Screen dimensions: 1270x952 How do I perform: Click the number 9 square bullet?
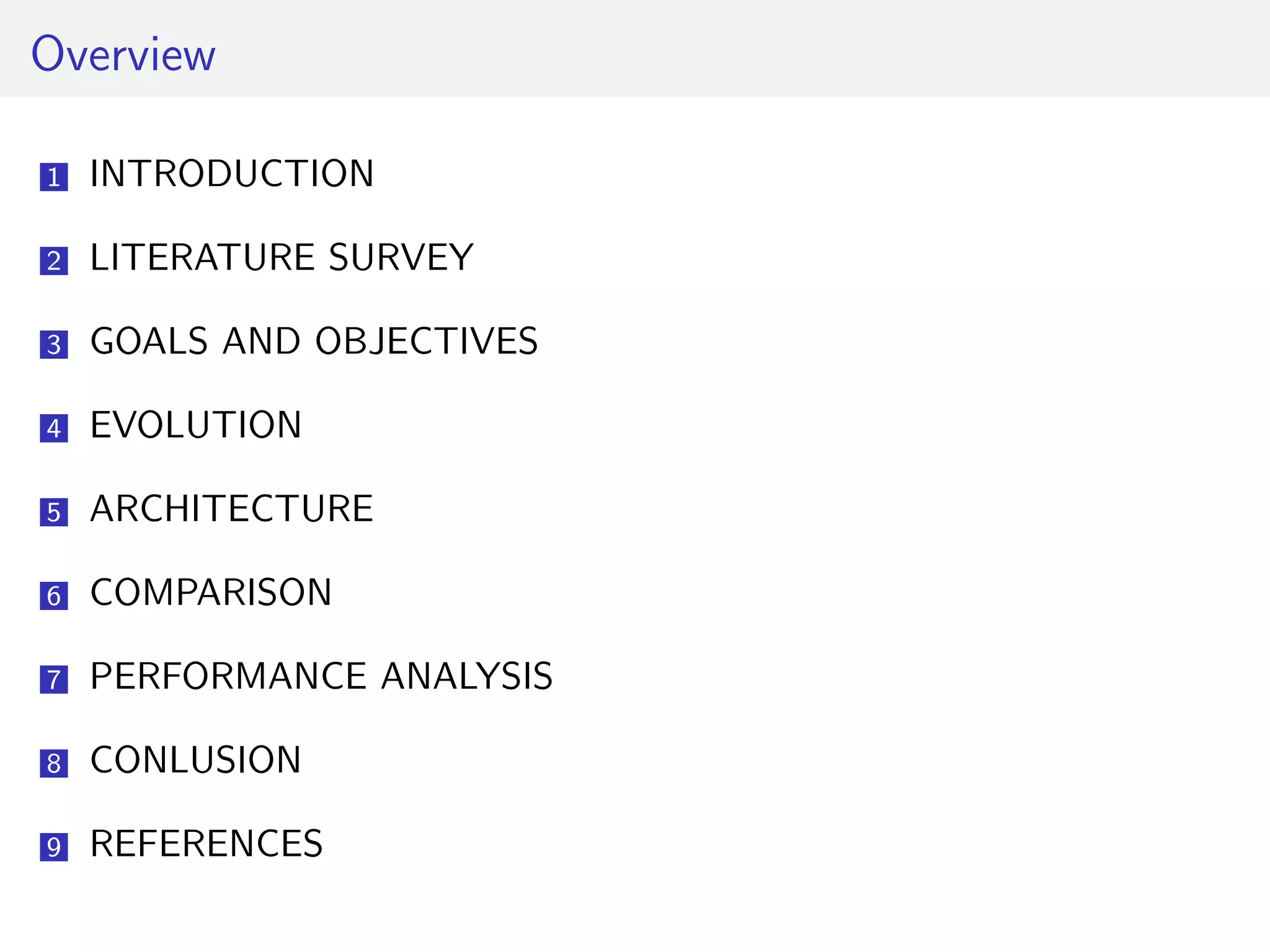pyautogui.click(x=54, y=847)
